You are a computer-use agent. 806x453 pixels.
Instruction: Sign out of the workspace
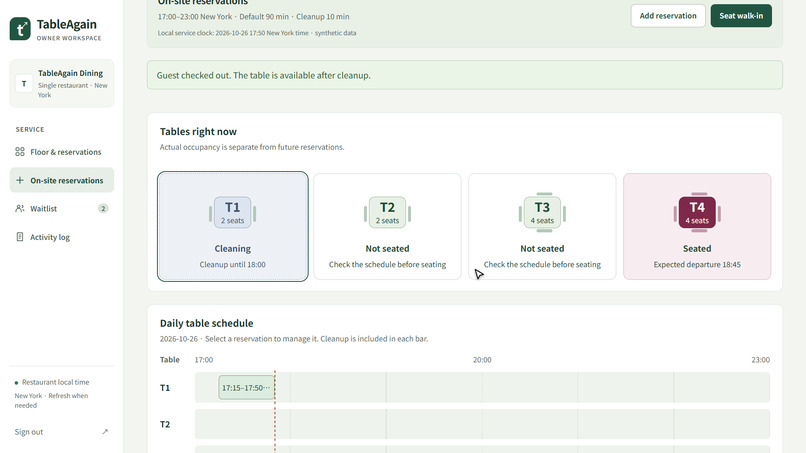pyautogui.click(x=62, y=432)
